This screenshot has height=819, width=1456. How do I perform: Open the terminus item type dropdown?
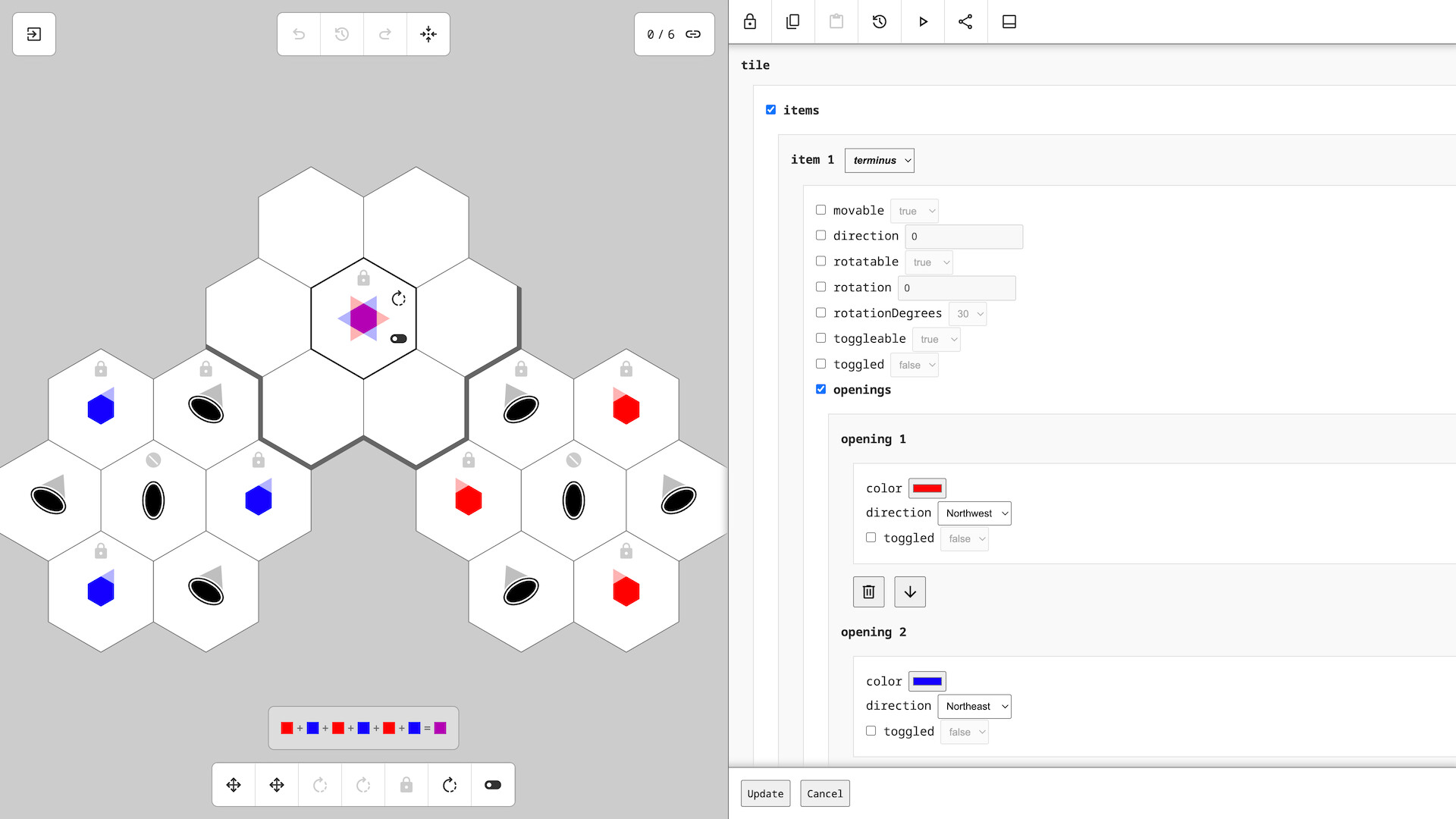tap(879, 160)
